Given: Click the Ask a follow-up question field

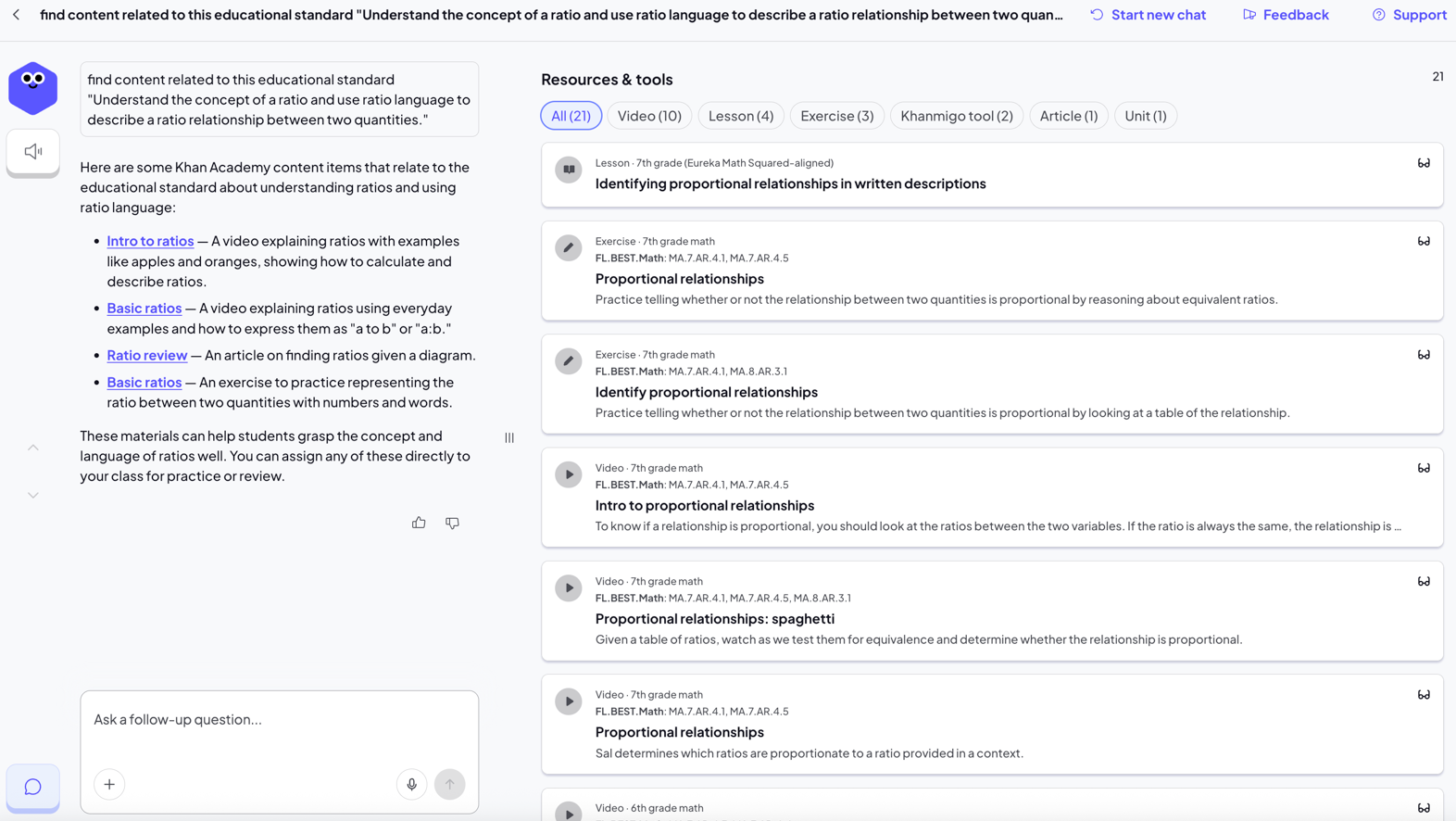Looking at the screenshot, I should (x=279, y=720).
